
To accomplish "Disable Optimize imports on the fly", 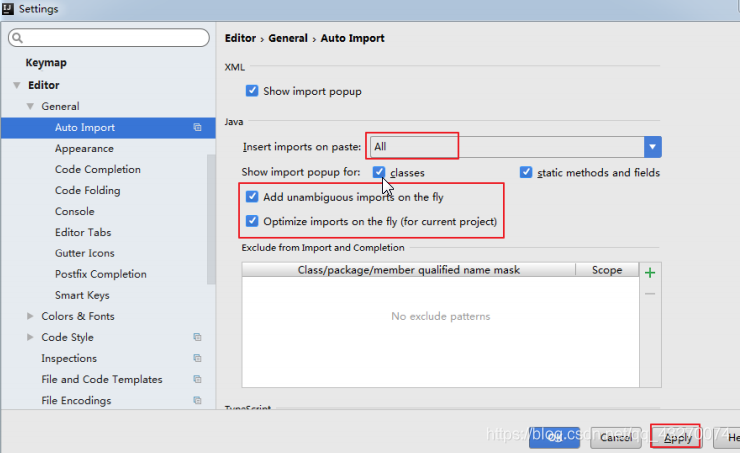I will pyautogui.click(x=252, y=221).
